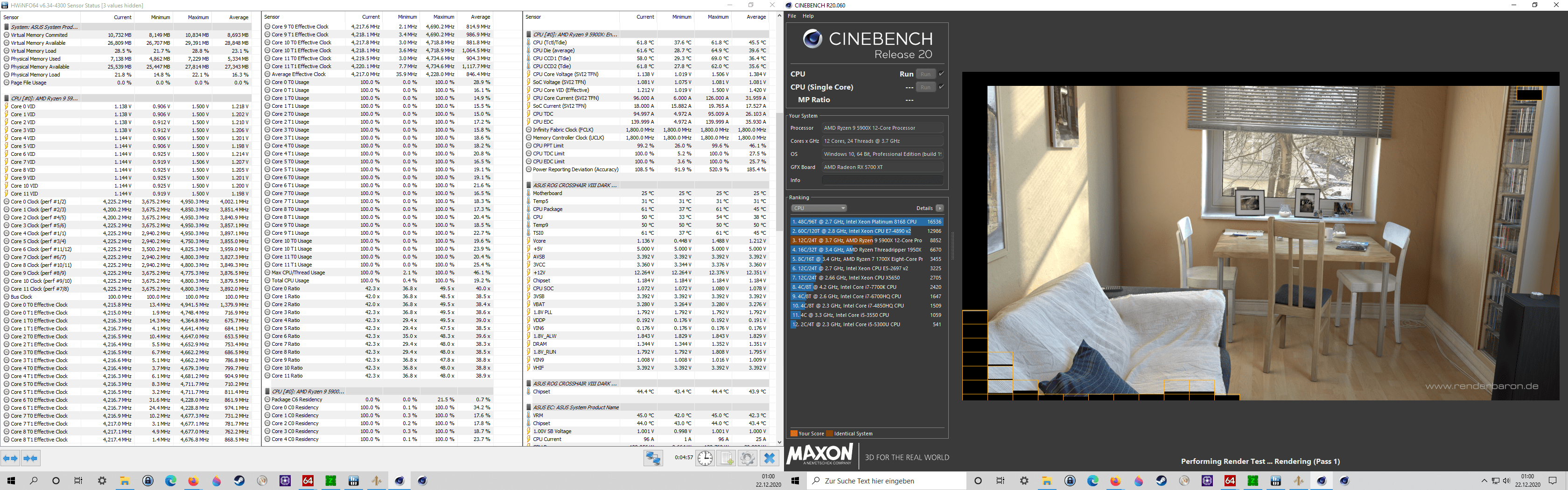
Task: Close HWiNFO sensors with the blue X icon
Action: pos(770,458)
